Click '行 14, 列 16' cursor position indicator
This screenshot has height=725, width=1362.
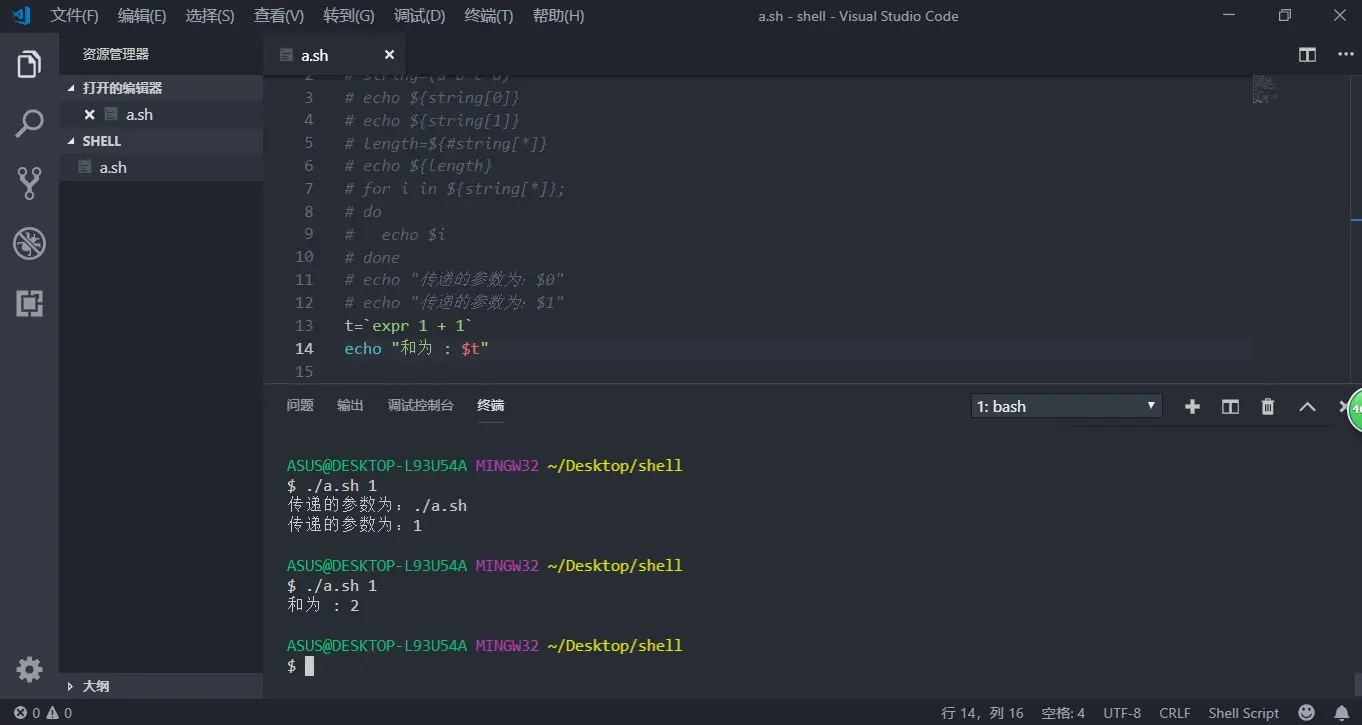[x=982, y=713]
